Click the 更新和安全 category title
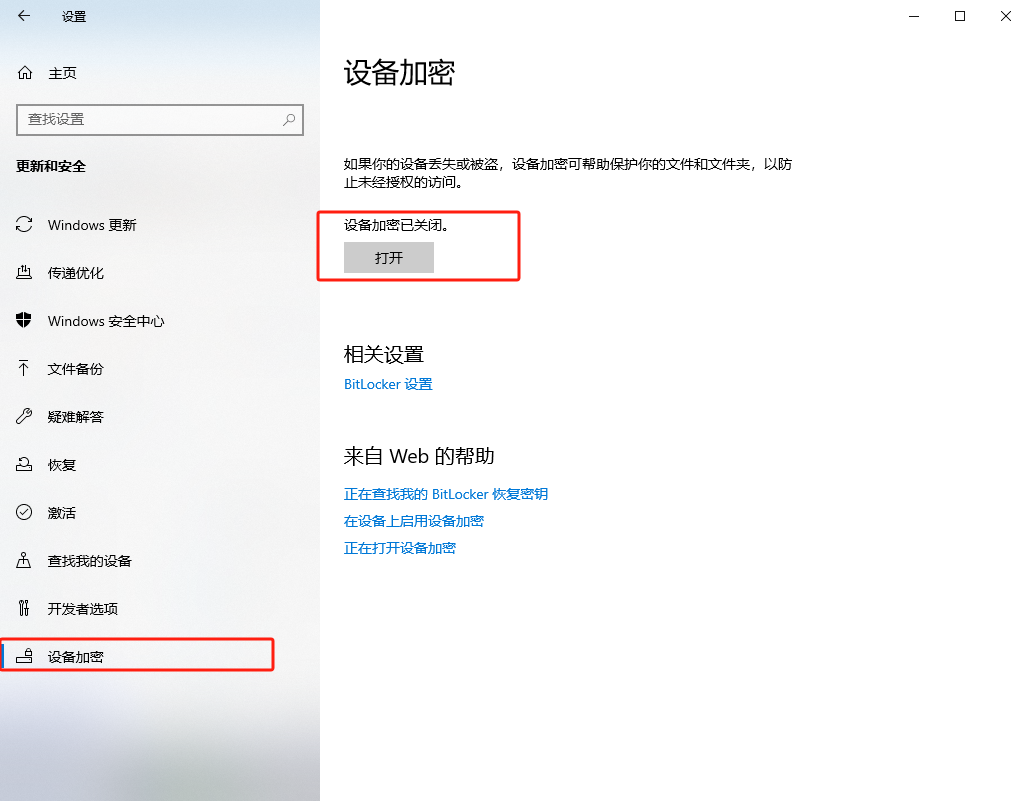The width and height of the screenshot is (1029, 801). click(51, 166)
